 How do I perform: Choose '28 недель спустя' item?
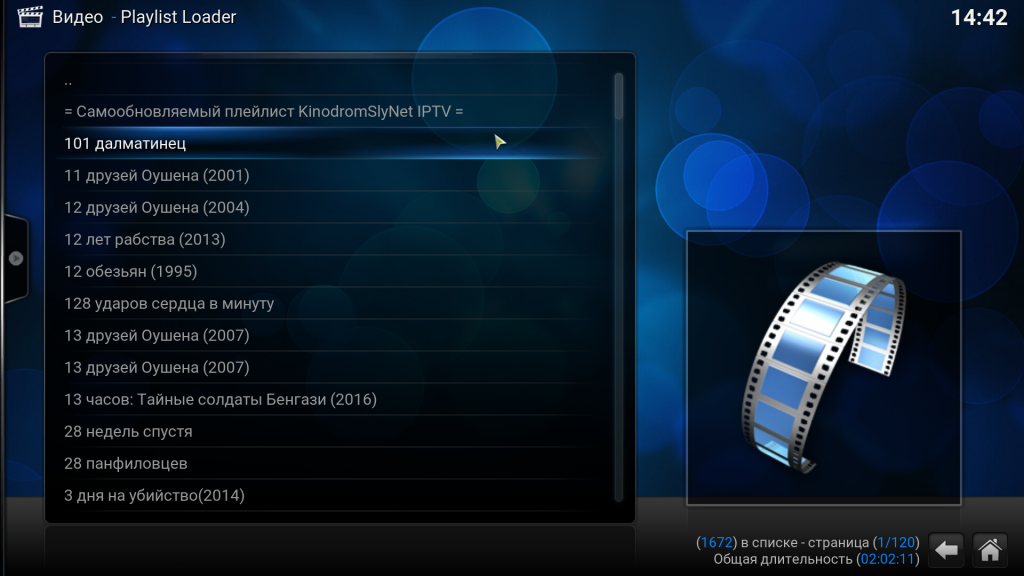point(128,431)
